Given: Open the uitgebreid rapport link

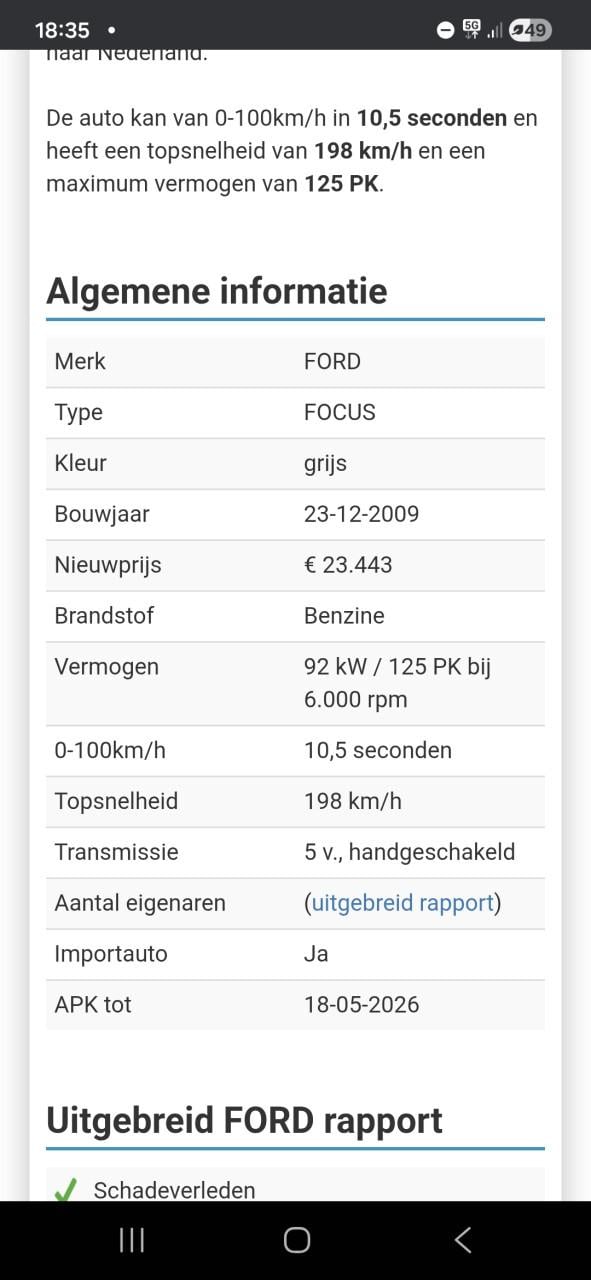Looking at the screenshot, I should tap(402, 902).
